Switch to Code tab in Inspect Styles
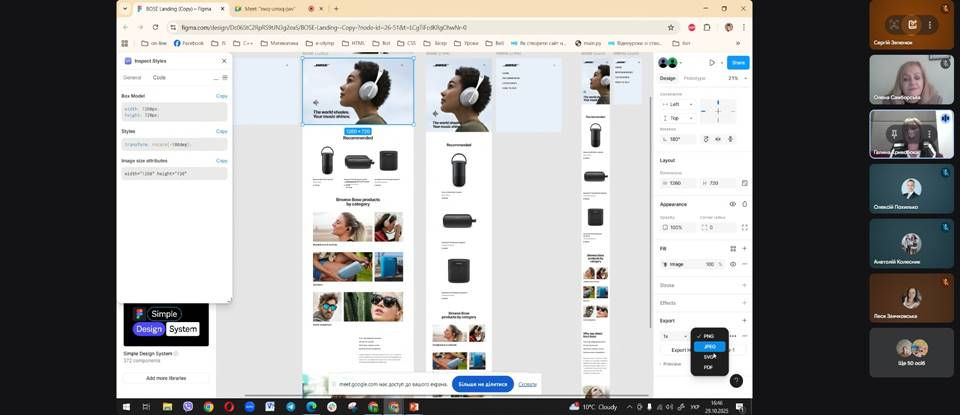Viewport: 960px width, 415px height. tap(159, 78)
